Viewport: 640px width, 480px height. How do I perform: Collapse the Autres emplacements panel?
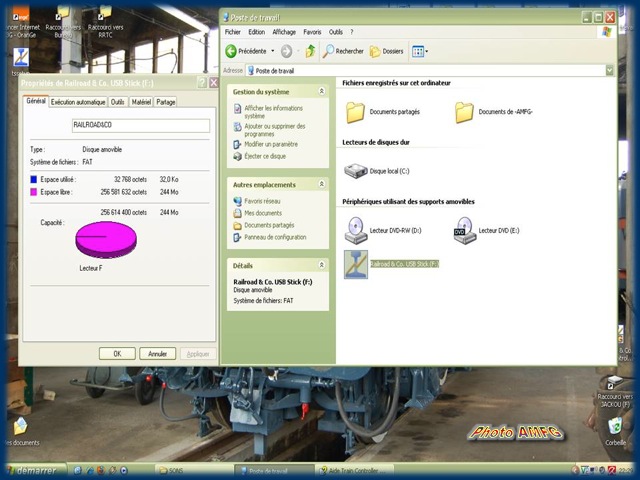(321, 185)
